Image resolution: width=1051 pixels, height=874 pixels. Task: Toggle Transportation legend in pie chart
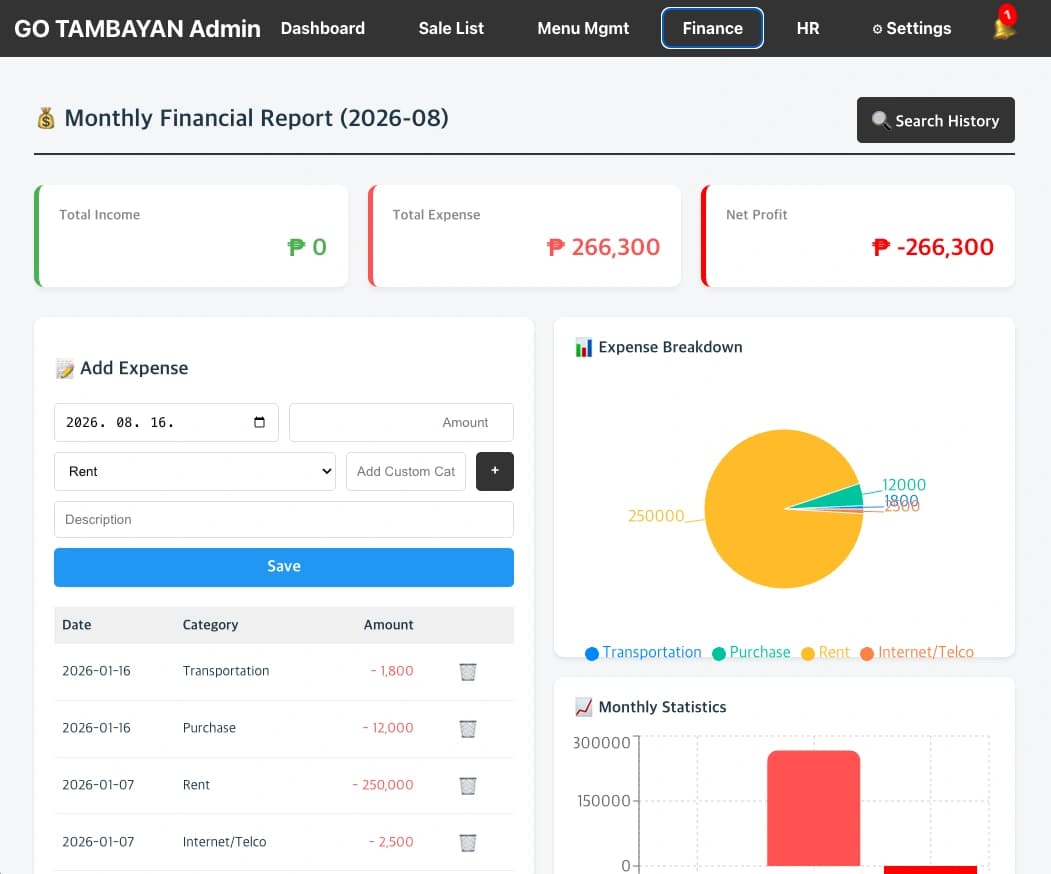coord(643,652)
